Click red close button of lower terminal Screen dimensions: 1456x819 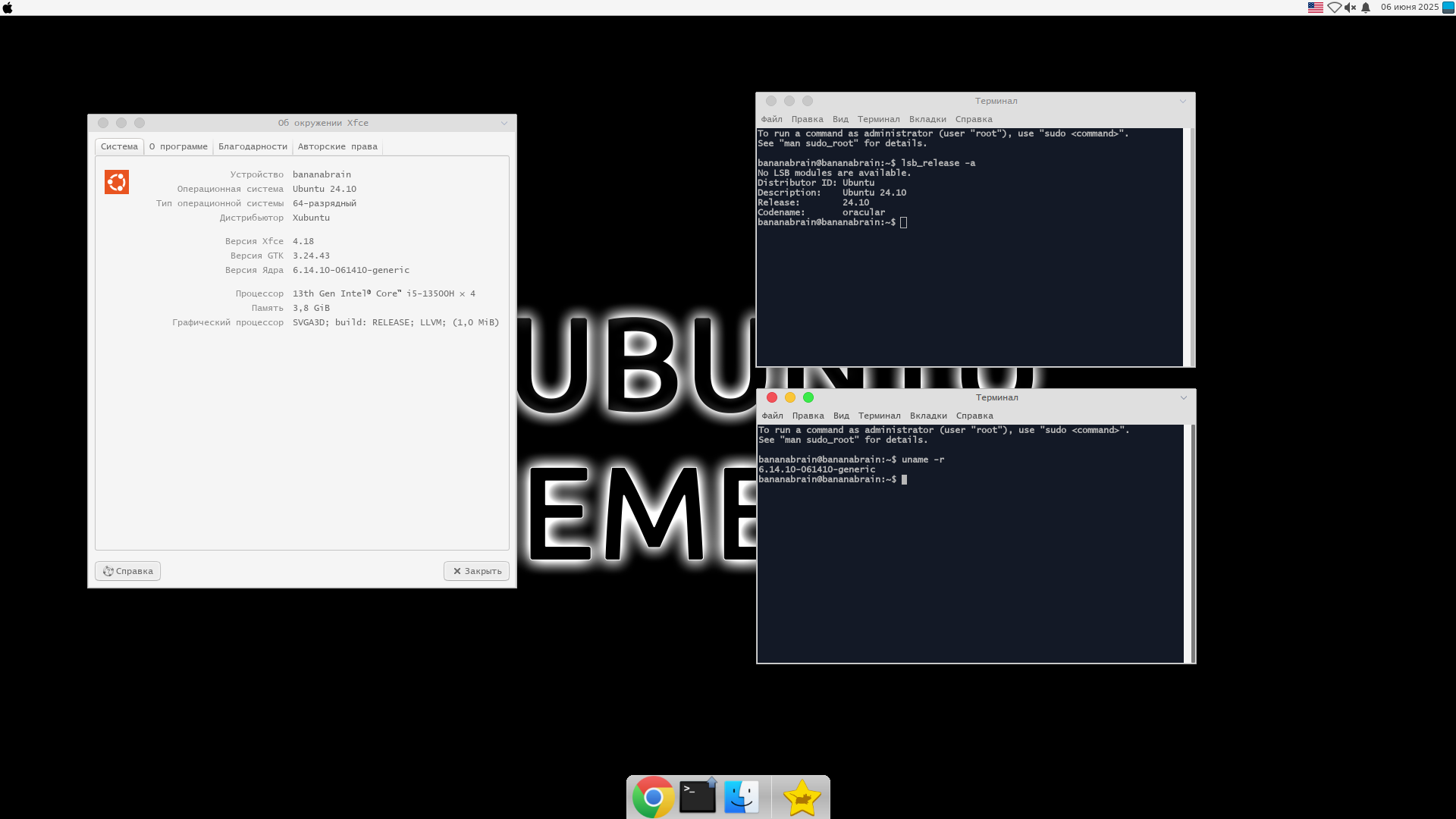click(x=772, y=397)
